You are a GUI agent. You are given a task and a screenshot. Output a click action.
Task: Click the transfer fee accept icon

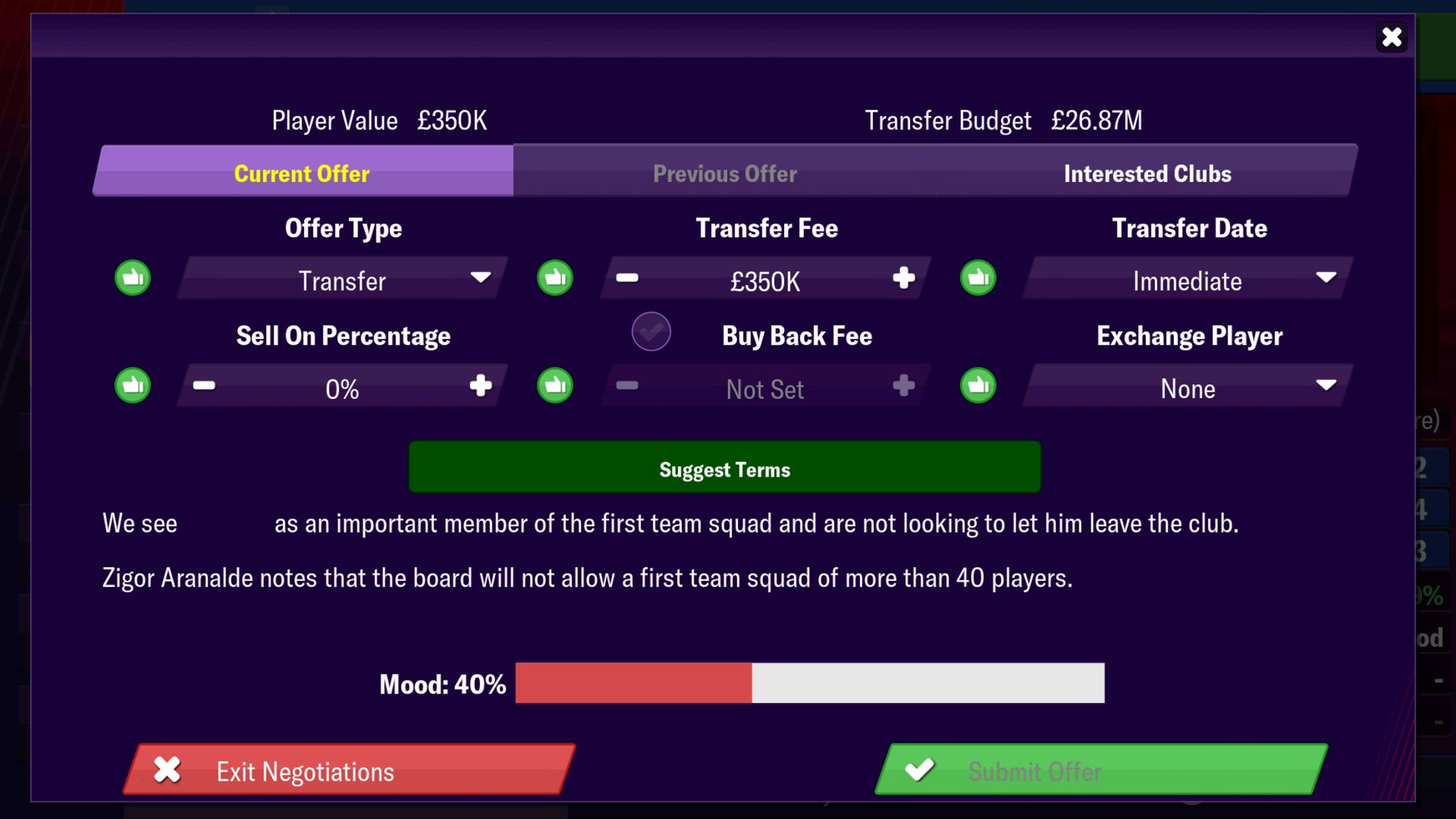click(555, 278)
